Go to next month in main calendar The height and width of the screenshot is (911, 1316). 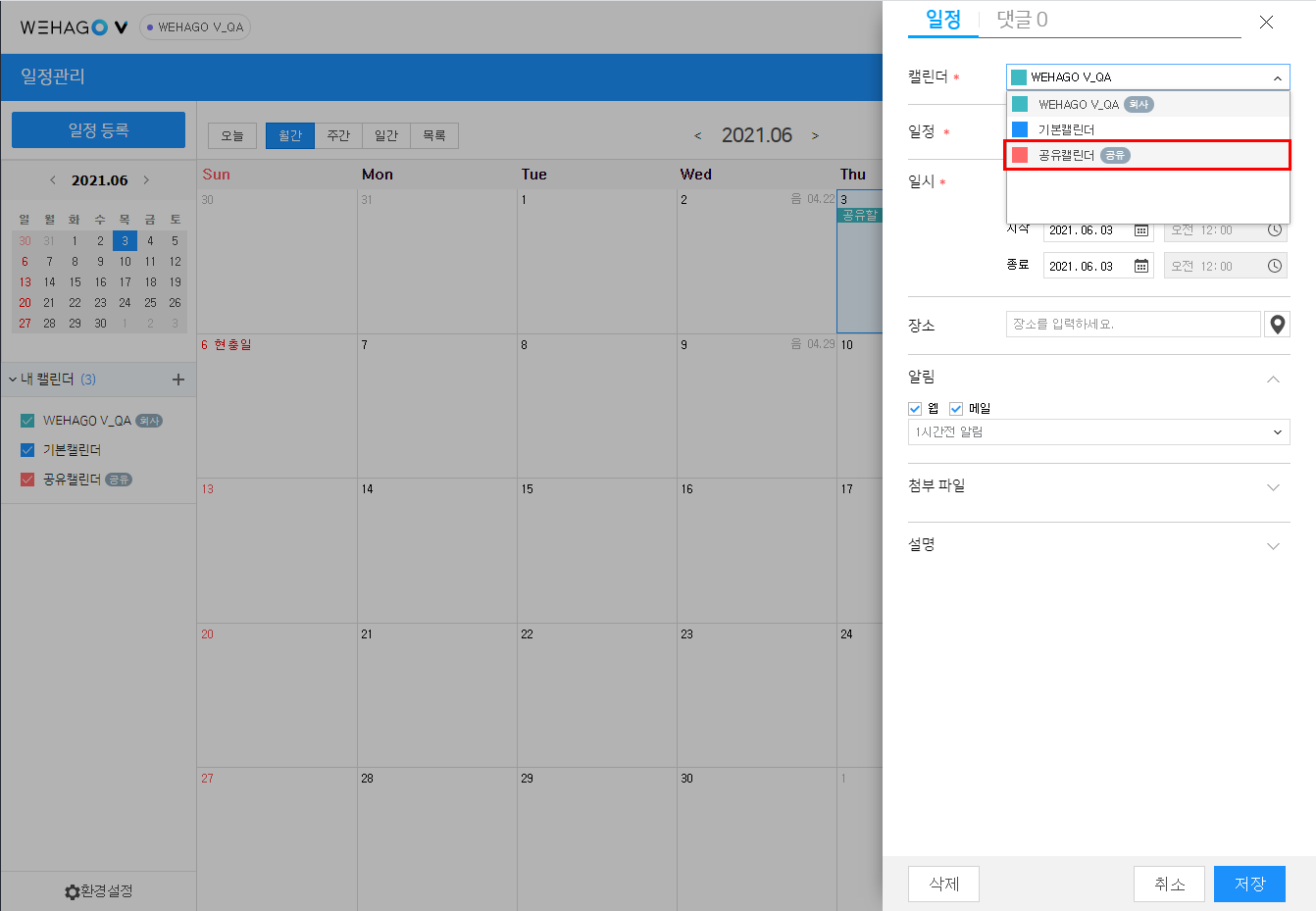(x=815, y=136)
